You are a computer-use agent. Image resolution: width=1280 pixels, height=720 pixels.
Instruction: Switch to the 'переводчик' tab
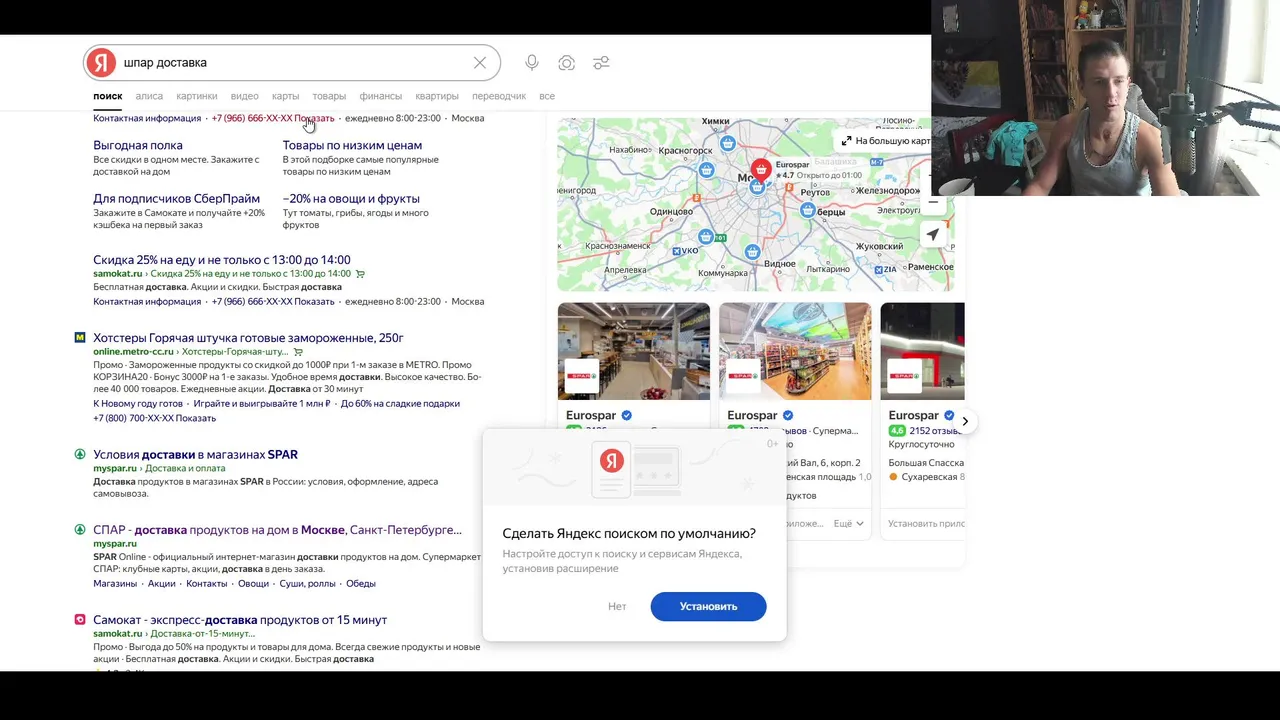tap(499, 96)
